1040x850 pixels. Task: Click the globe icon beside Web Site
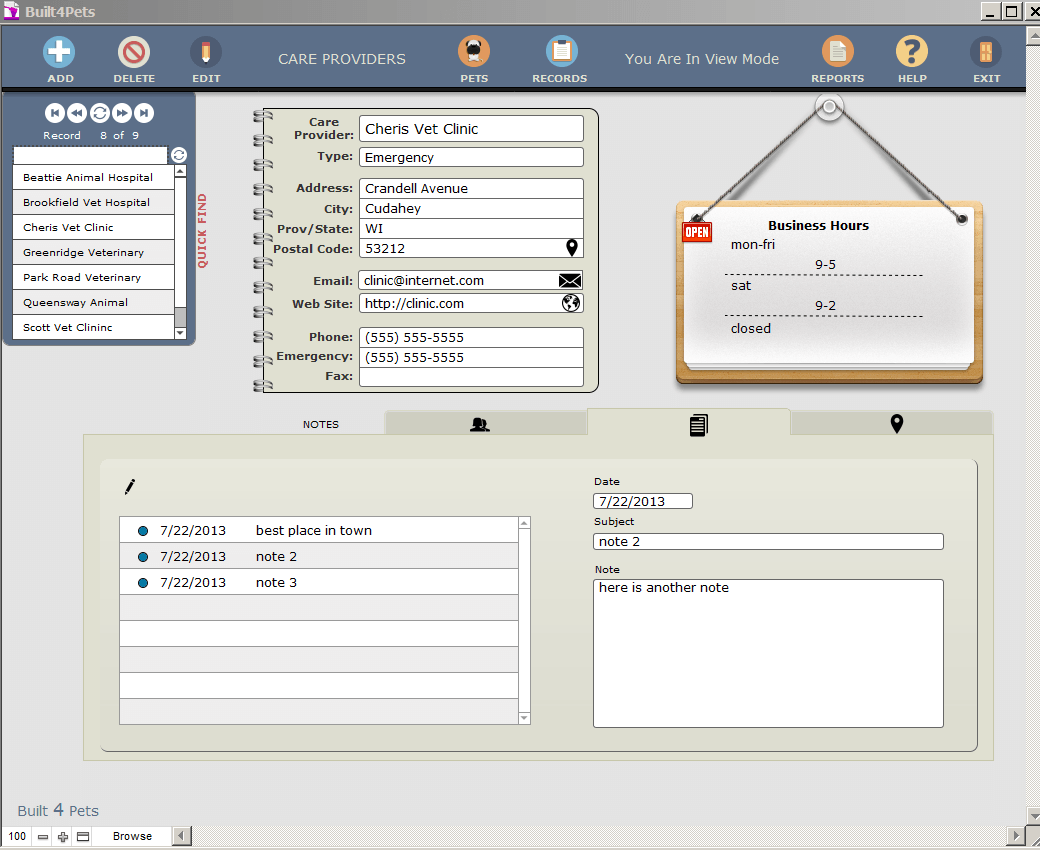click(571, 303)
